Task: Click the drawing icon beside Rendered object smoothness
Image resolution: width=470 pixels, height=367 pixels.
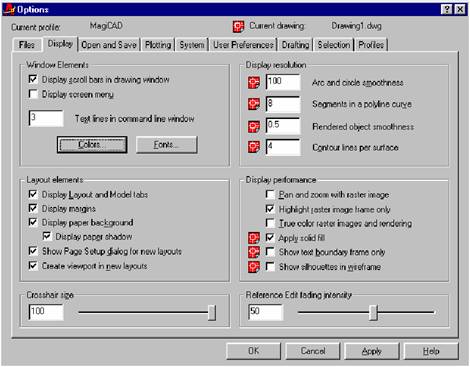Action: click(254, 127)
